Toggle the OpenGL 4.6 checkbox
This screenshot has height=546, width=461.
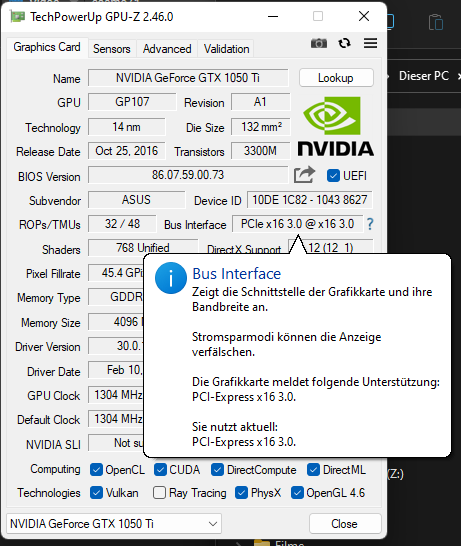[297, 493]
